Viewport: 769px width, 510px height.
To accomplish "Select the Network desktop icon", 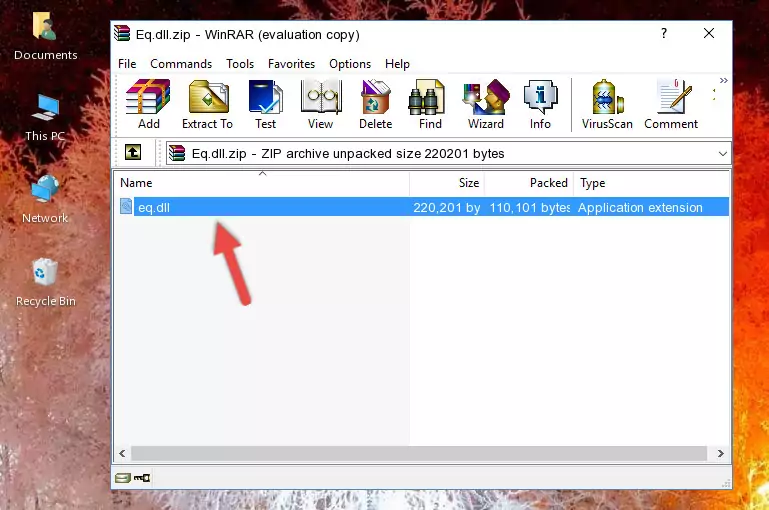I will pyautogui.click(x=45, y=200).
